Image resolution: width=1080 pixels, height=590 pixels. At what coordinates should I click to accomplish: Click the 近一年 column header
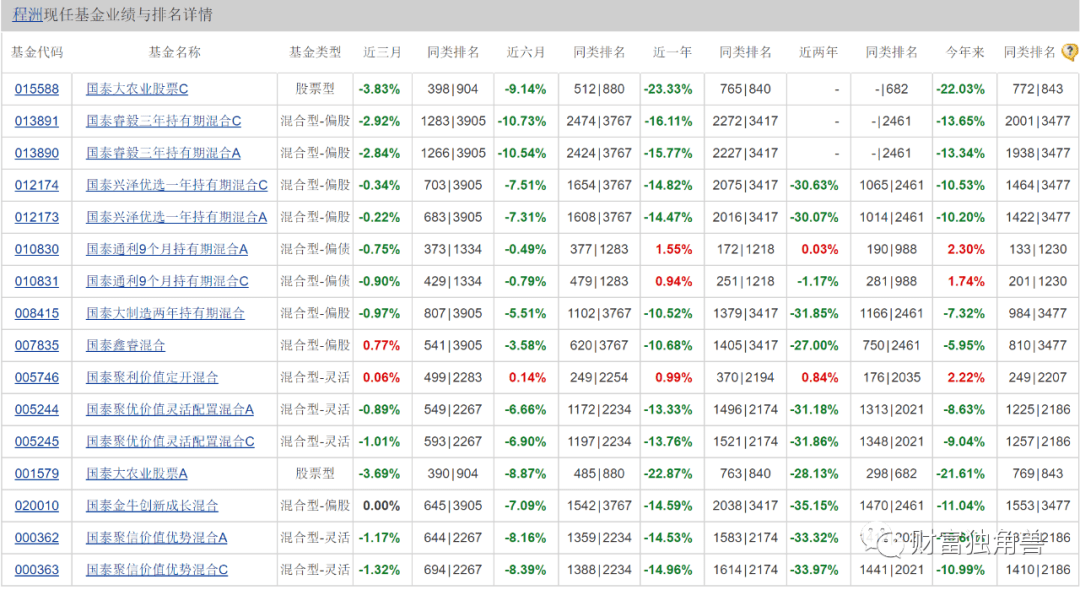point(672,52)
